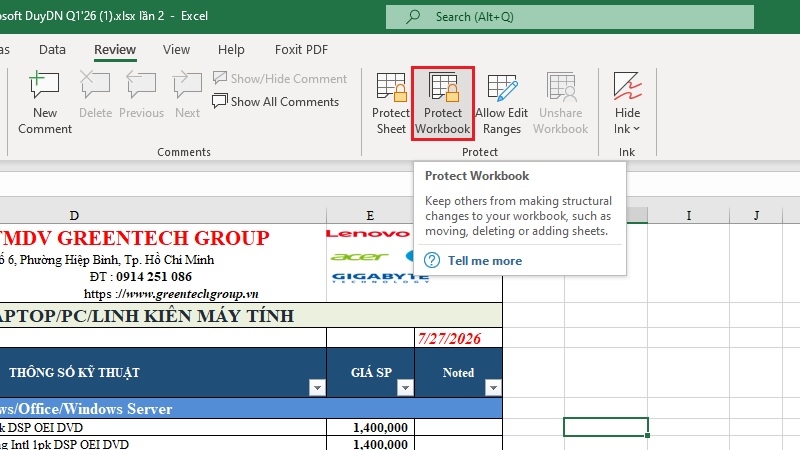Open filter dropdown for Noted column
The image size is (800, 450).
[493, 388]
